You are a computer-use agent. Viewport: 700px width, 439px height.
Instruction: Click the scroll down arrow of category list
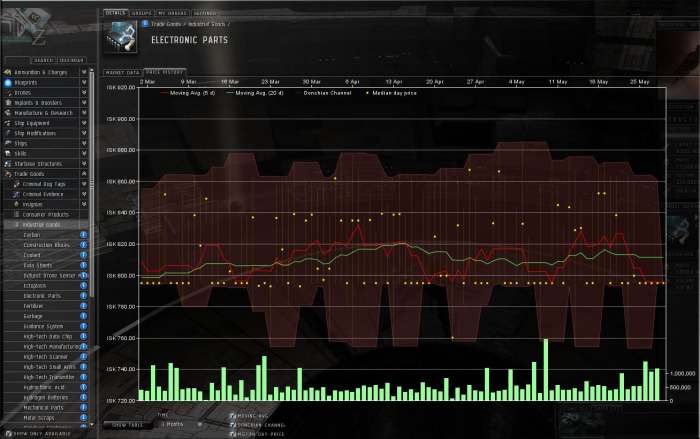[92, 424]
